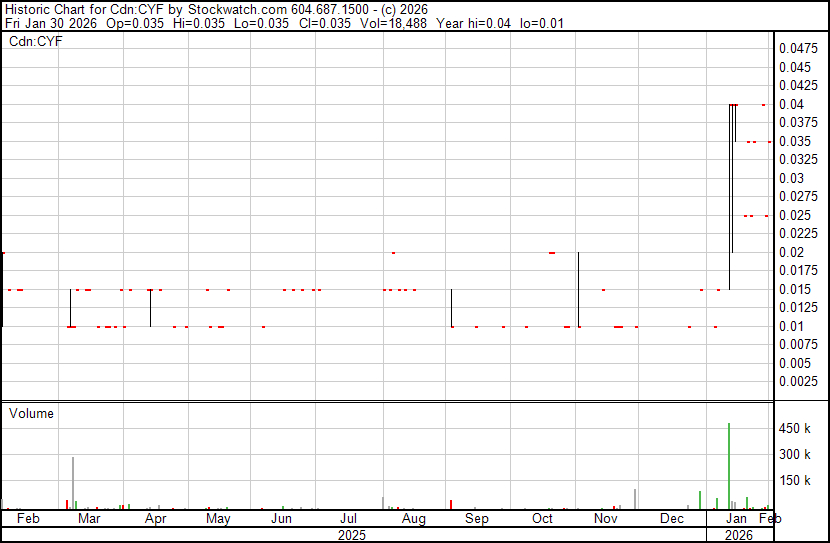The image size is (830, 543).
Task: Click the Jun month label
Action: pos(281,518)
